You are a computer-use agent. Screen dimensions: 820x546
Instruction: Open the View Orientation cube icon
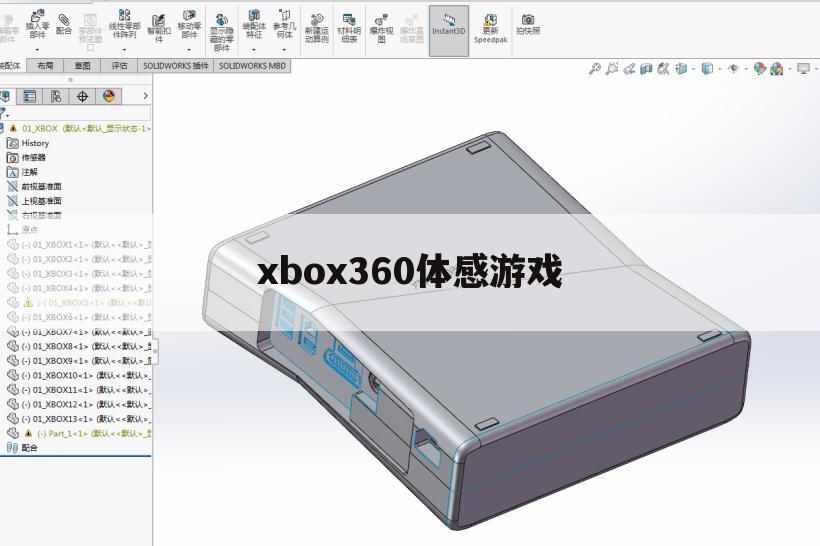[x=681, y=69]
